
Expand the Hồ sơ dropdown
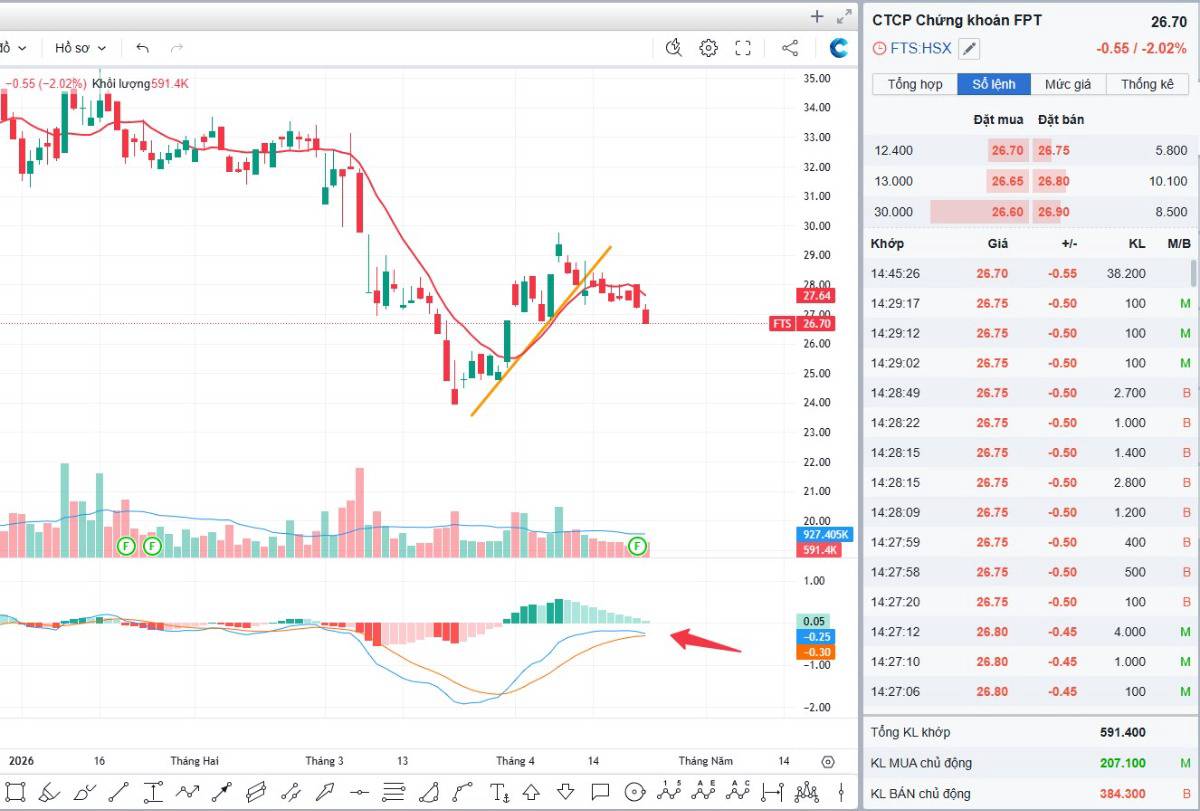(x=80, y=48)
